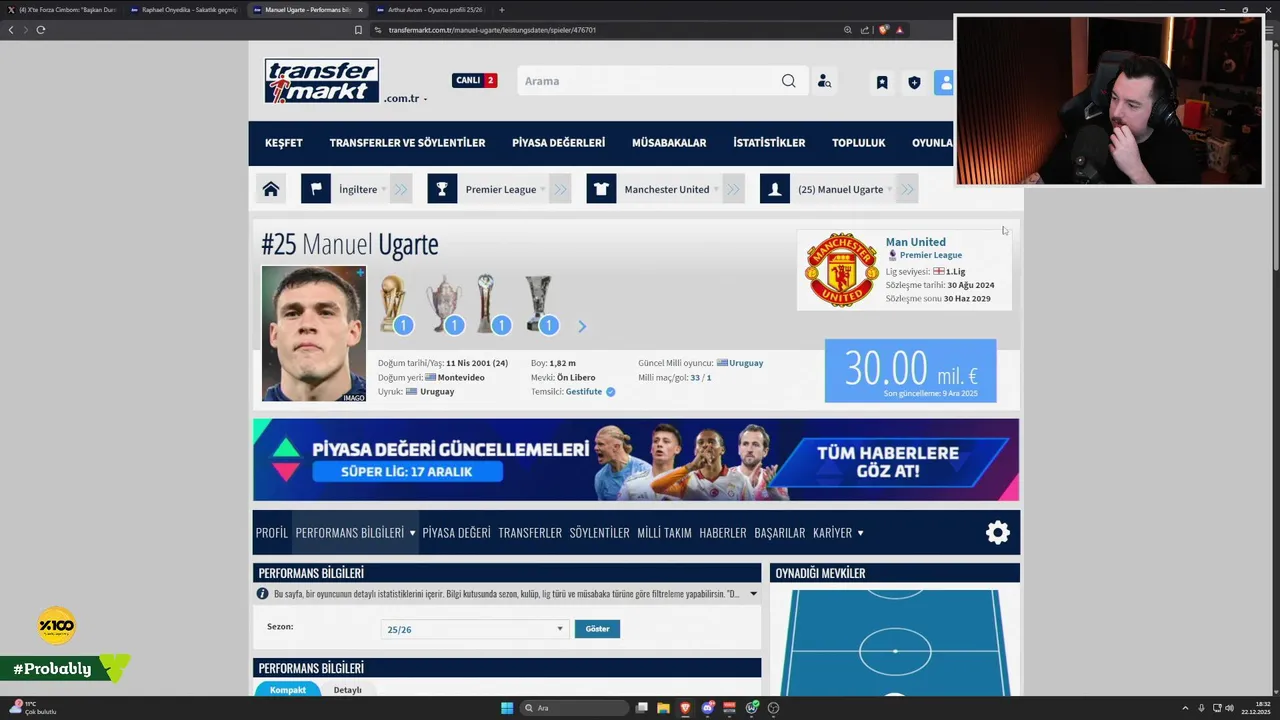This screenshot has width=1280, height=720.
Task: Click the Uruguay national team link
Action: point(745,363)
